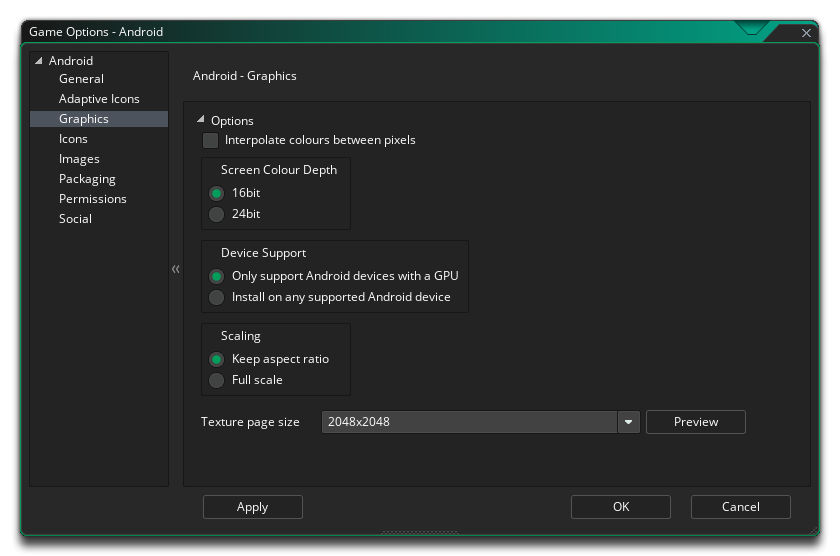The width and height of the screenshot is (840, 556).
Task: Select 24bit screen colour depth
Action: (216, 214)
